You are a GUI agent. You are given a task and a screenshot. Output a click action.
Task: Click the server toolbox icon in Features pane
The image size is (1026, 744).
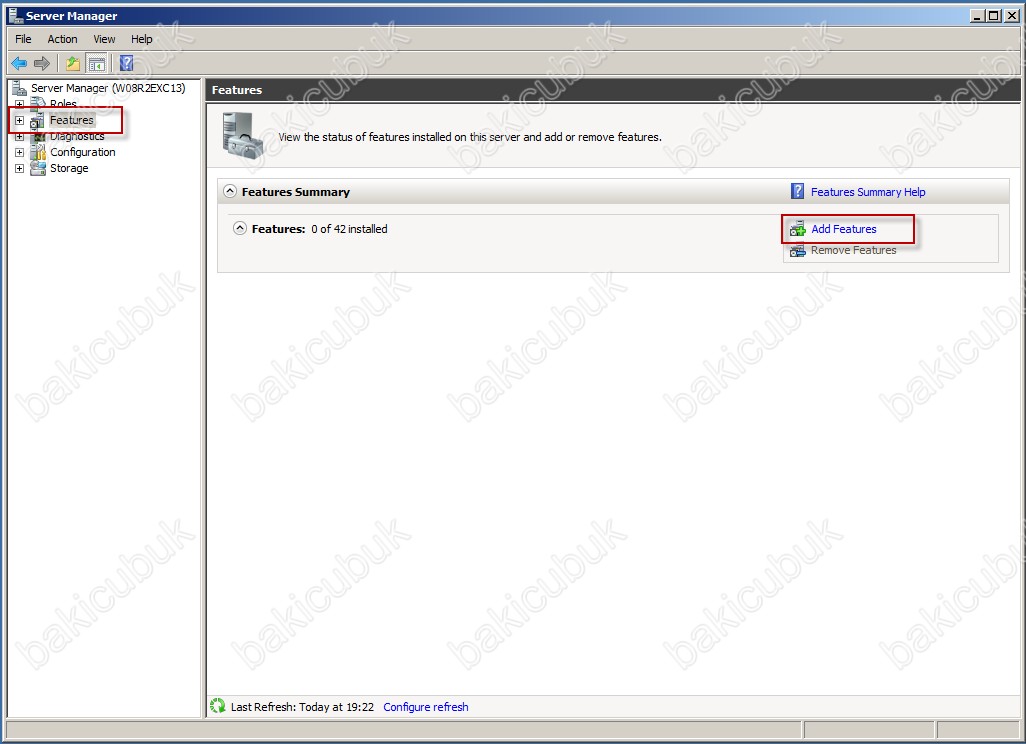pyautogui.click(x=242, y=136)
